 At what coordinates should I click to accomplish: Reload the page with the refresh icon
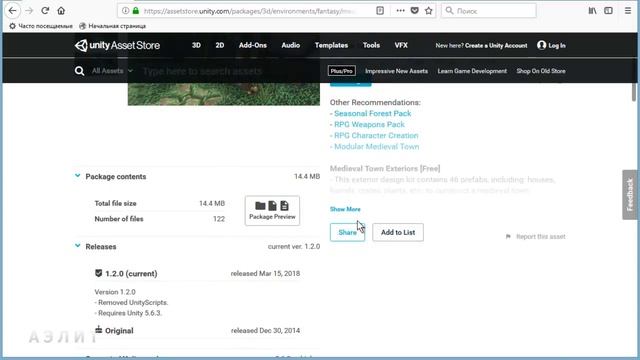[45, 11]
